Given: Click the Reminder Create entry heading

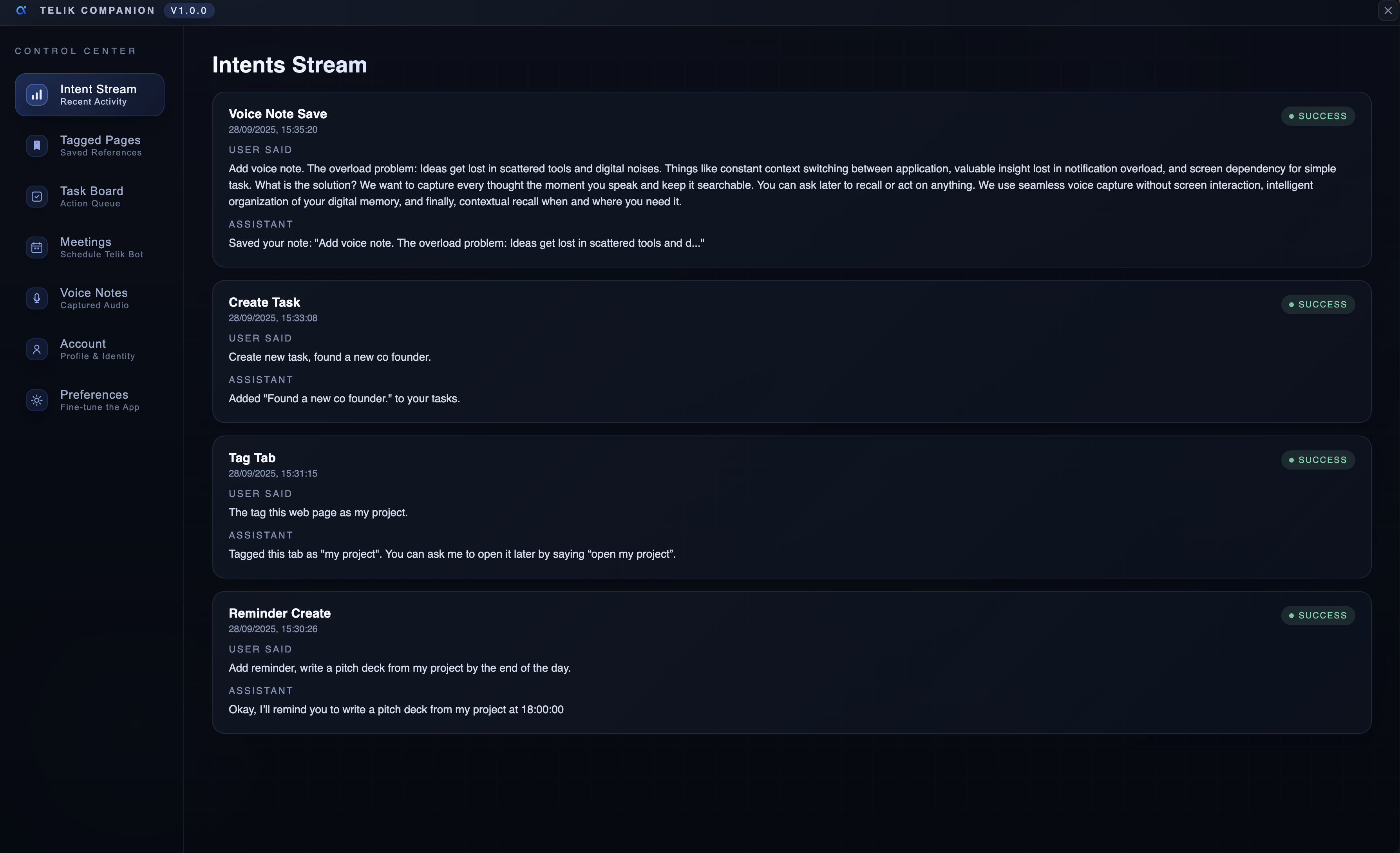Looking at the screenshot, I should 280,613.
